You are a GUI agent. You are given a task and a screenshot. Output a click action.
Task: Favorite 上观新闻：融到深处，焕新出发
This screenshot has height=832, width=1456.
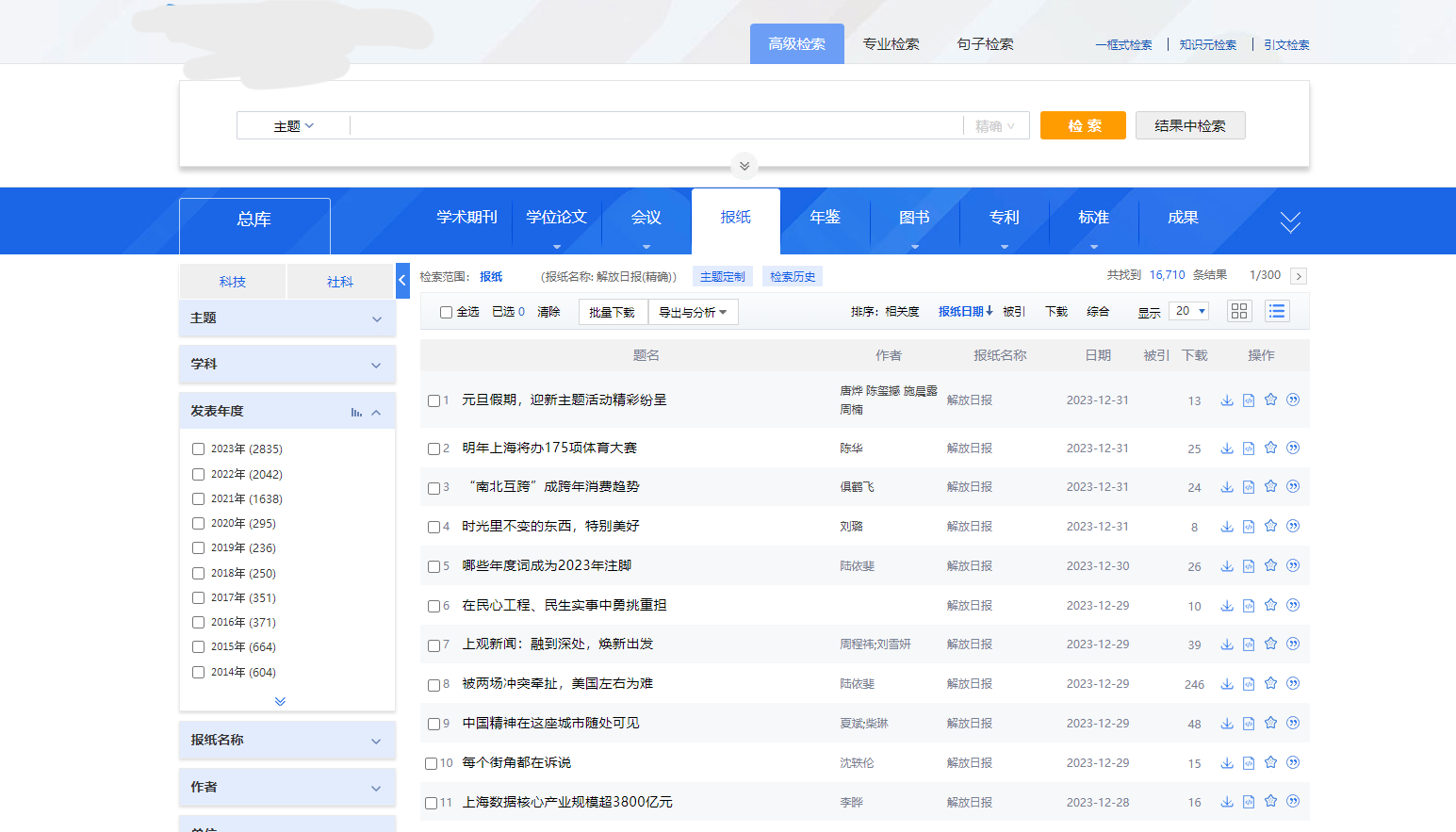pyautogui.click(x=1270, y=644)
